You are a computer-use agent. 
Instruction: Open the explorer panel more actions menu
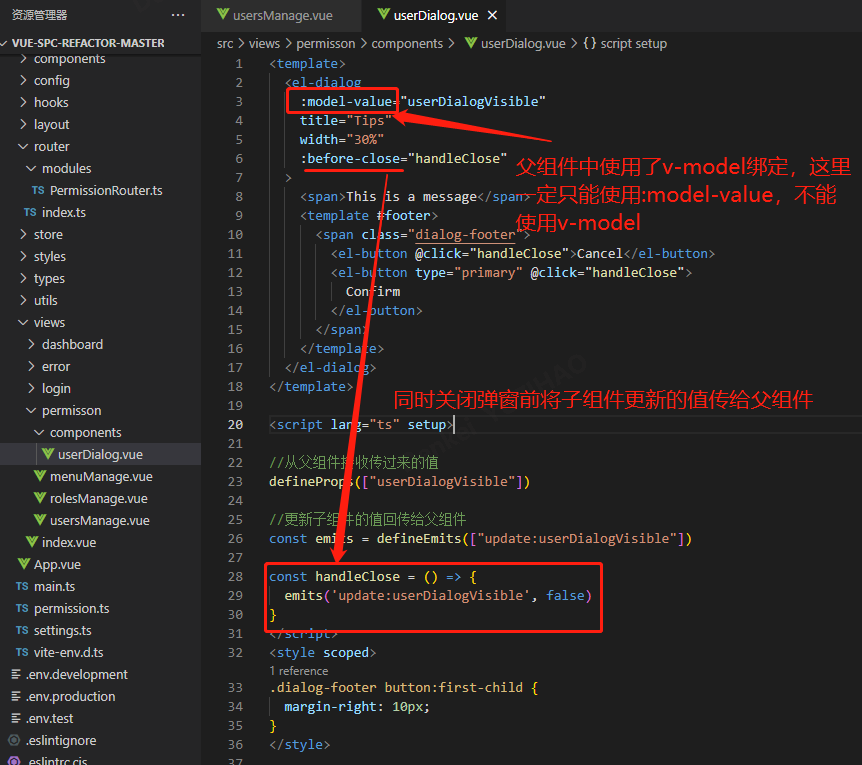[178, 15]
